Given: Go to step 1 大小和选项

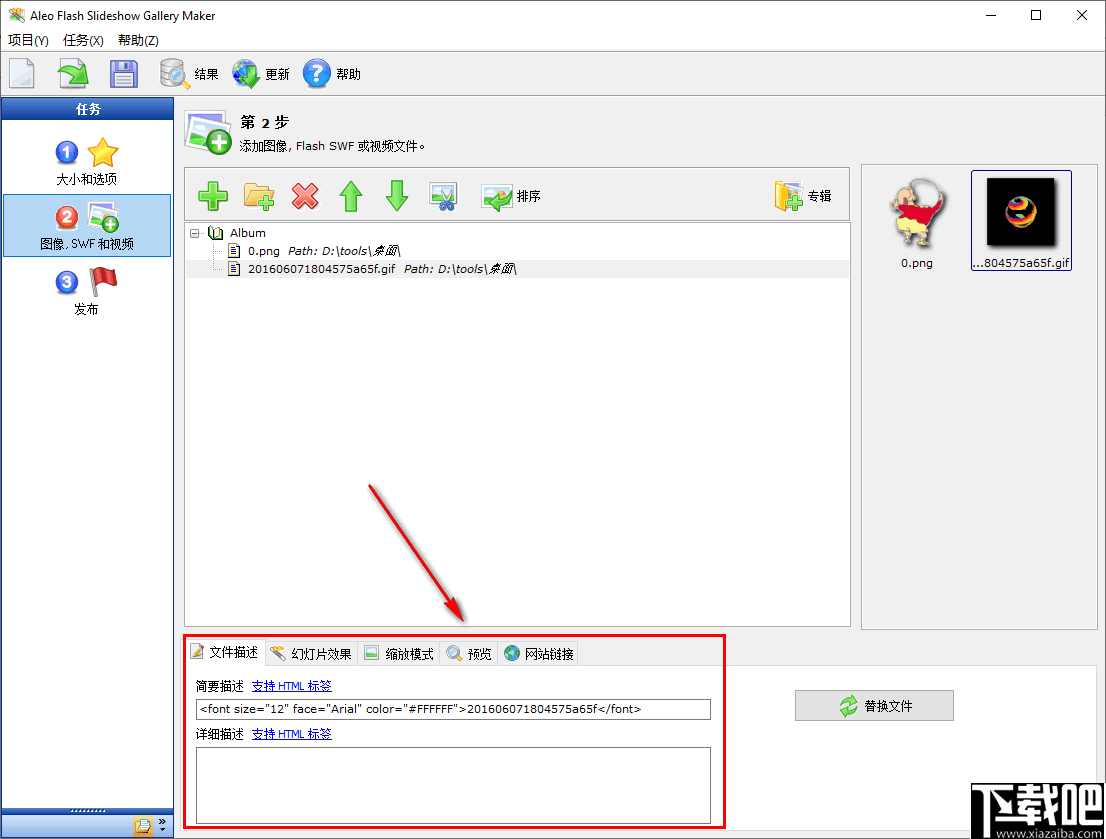Looking at the screenshot, I should click(x=87, y=162).
